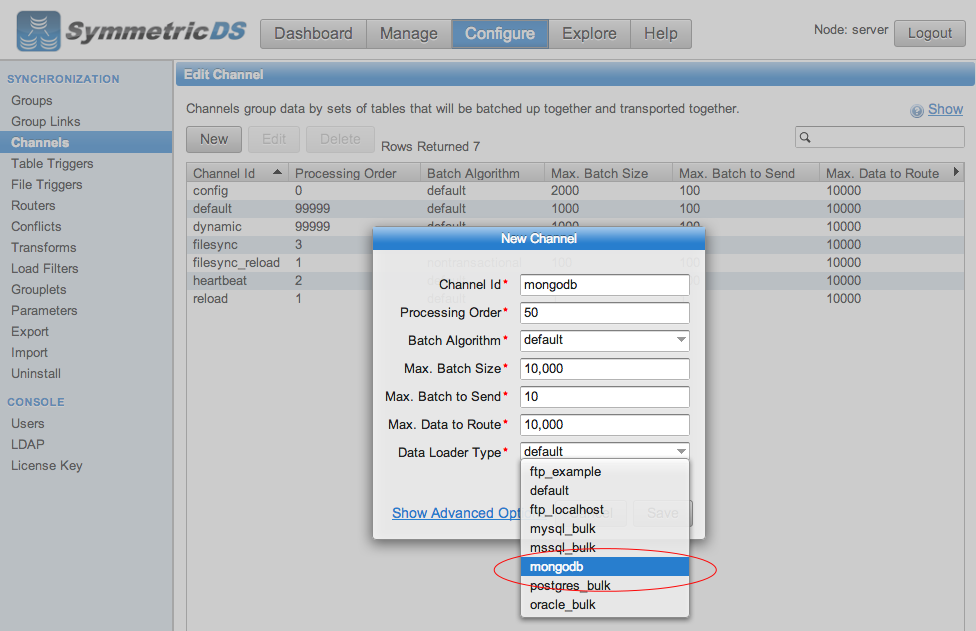Expand hidden table columns arrow

(x=956, y=172)
